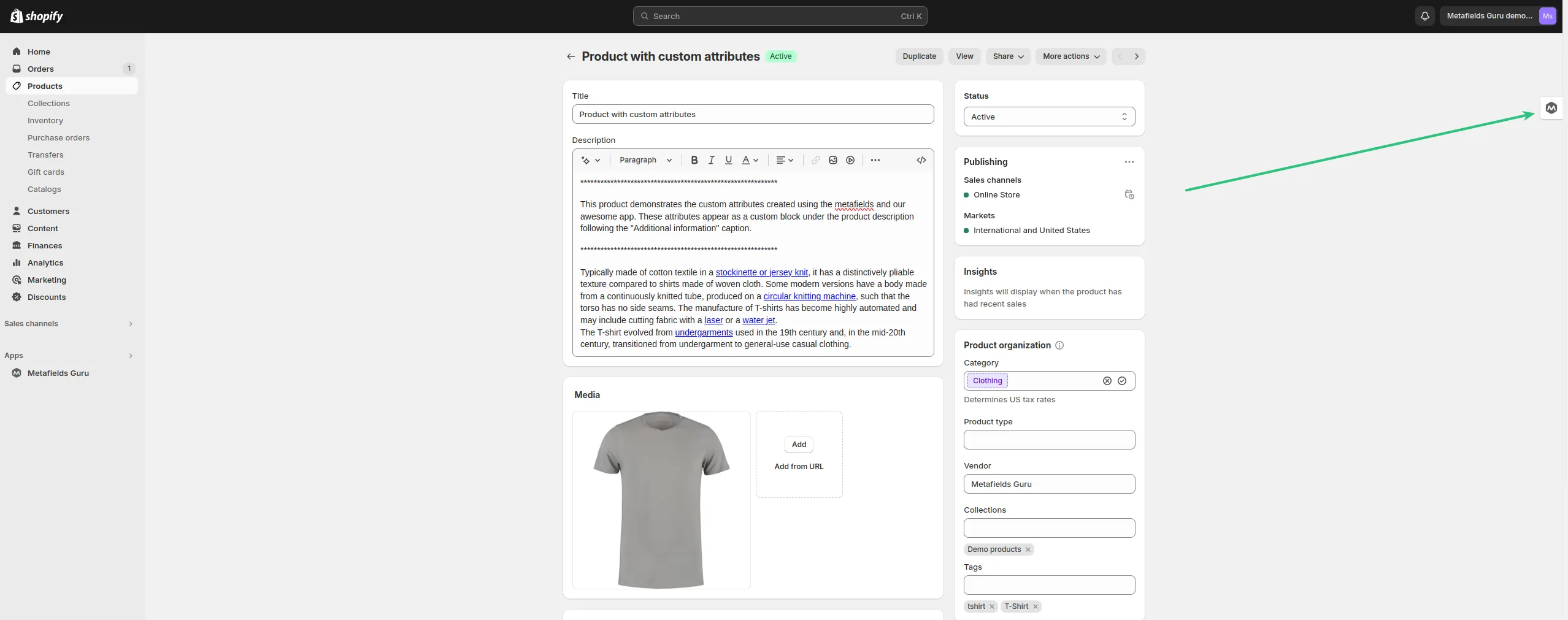1568x620 pixels.
Task: Click the Collections search field
Action: tap(1049, 528)
